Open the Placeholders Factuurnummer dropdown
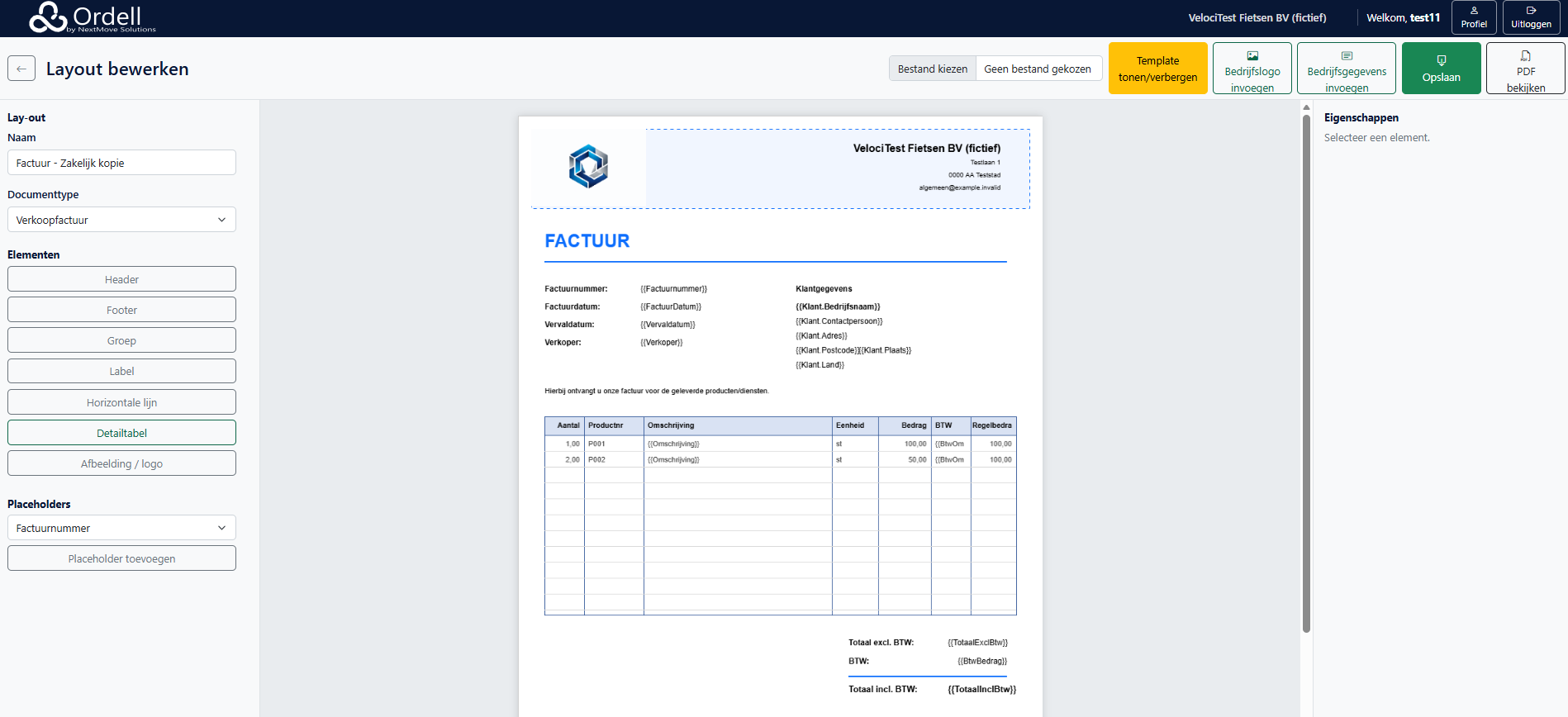Image resolution: width=1568 pixels, height=717 pixels. pyautogui.click(x=121, y=528)
